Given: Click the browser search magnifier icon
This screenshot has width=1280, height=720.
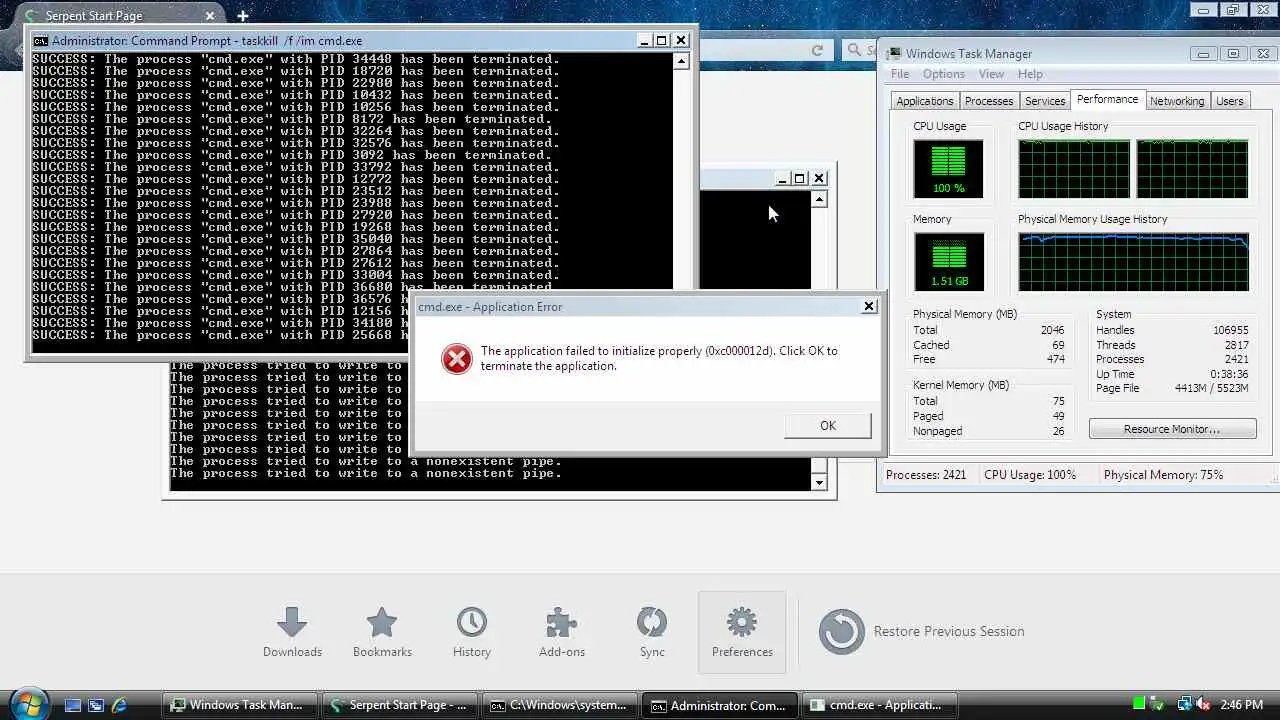Looking at the screenshot, I should coord(854,50).
